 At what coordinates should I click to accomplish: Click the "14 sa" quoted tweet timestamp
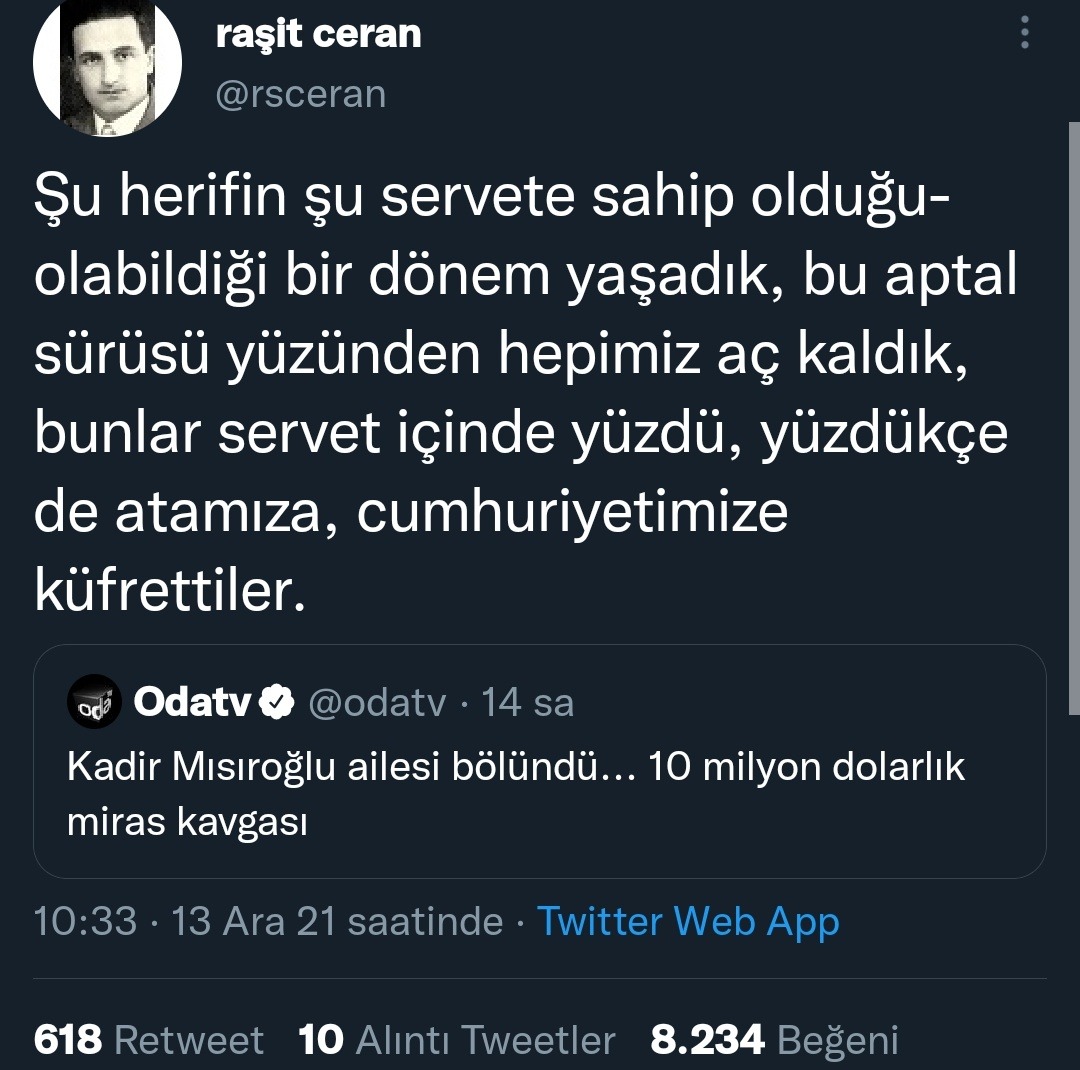527,703
